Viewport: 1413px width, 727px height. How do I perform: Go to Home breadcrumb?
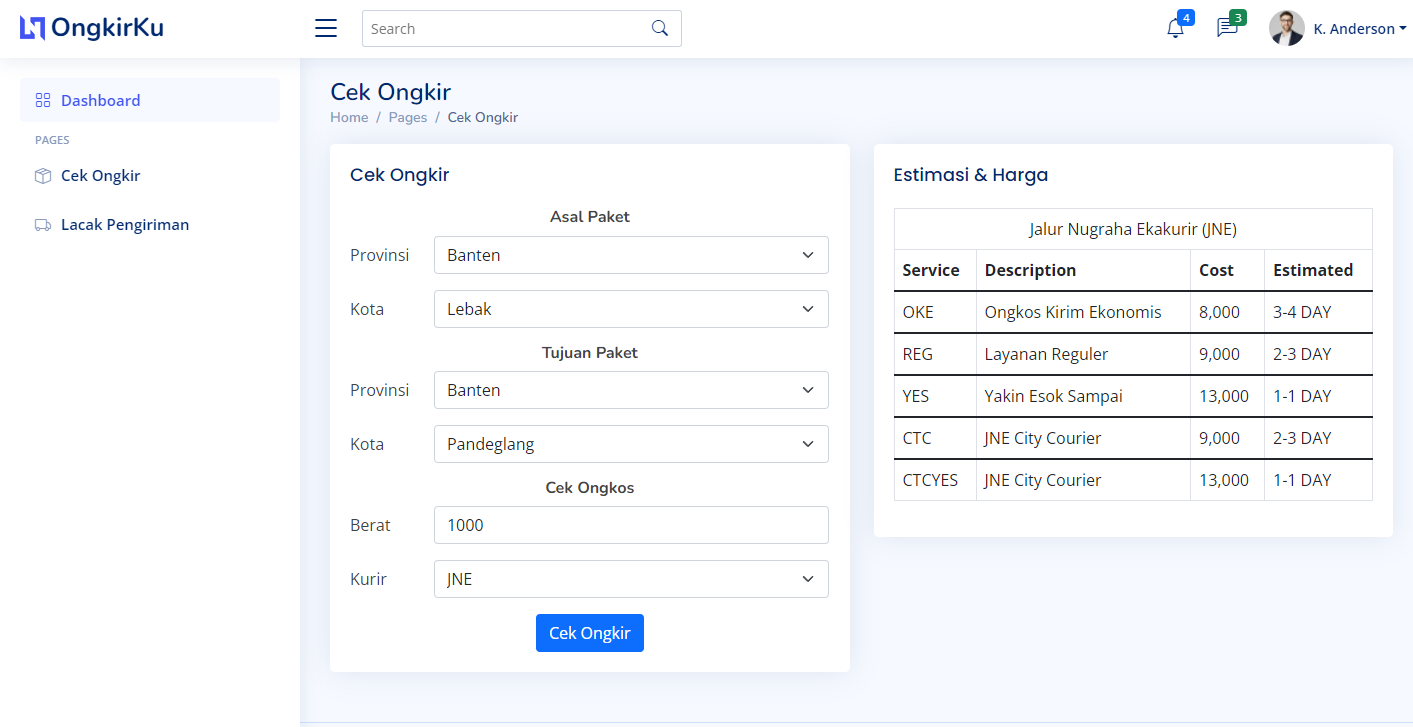coord(349,117)
